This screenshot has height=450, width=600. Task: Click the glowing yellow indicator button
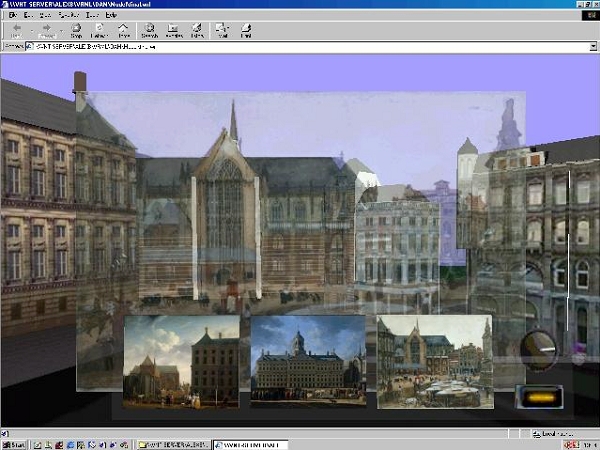coord(540,397)
